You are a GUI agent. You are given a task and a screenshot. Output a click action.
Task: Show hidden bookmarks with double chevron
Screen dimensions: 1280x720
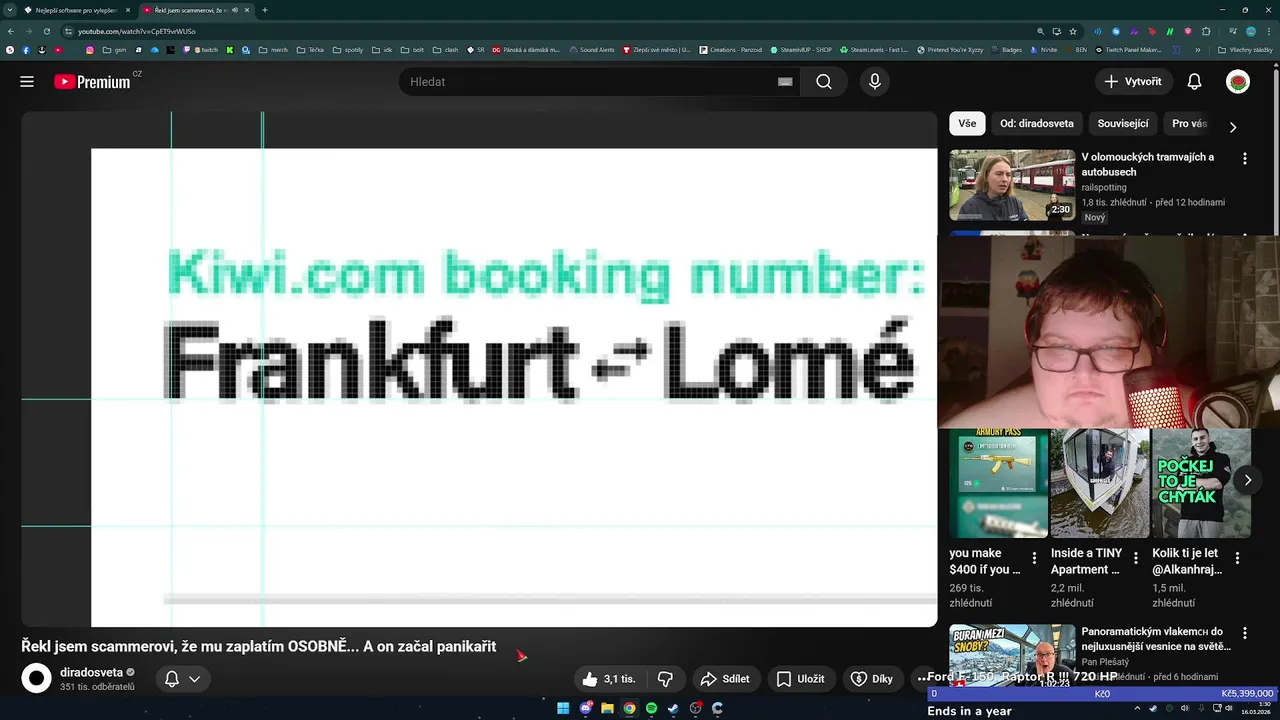[x=1198, y=50]
